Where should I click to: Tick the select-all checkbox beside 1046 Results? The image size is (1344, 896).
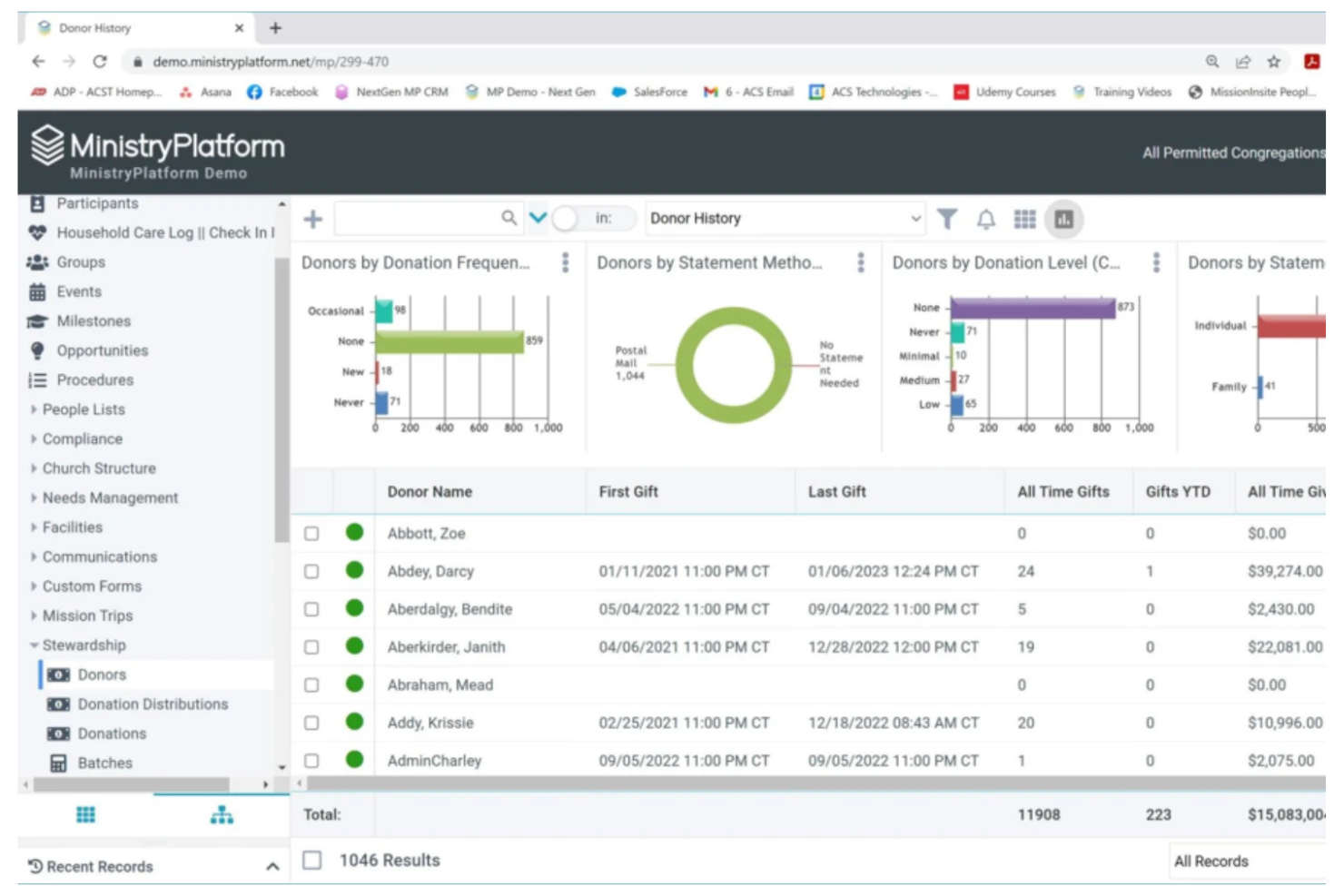point(311,859)
